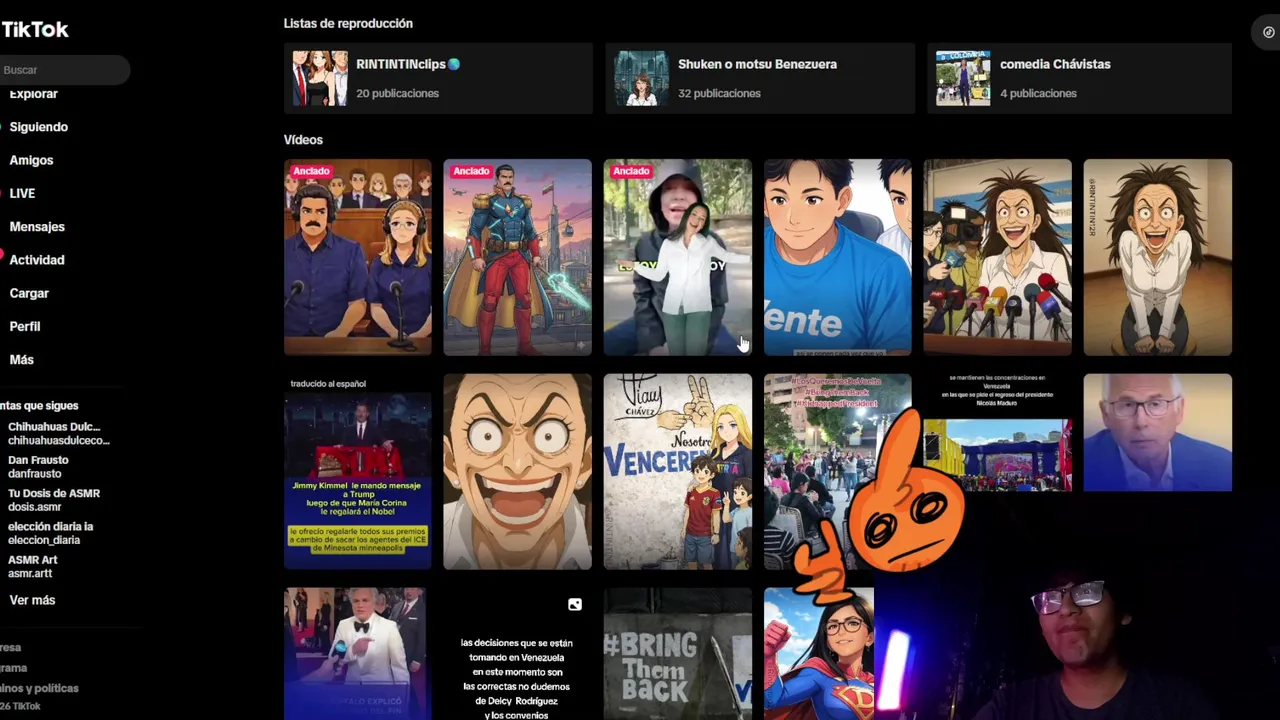
Task: Click the Anclado badge on superhero video
Action: pyautogui.click(x=471, y=171)
